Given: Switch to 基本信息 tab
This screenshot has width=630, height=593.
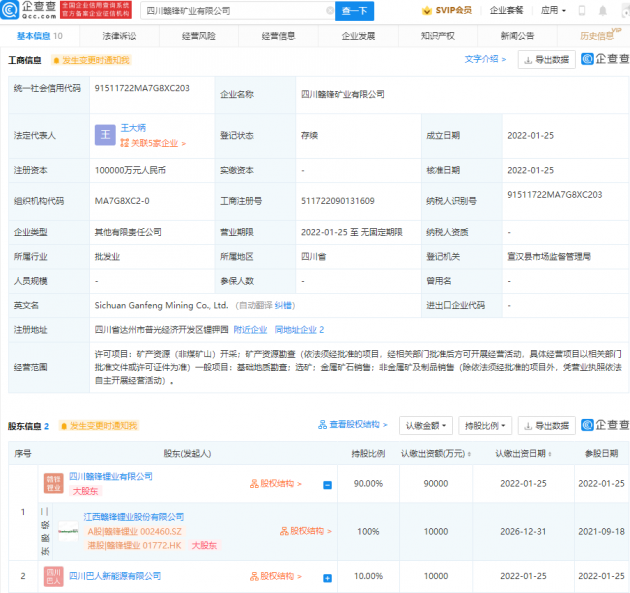Looking at the screenshot, I should [39, 36].
